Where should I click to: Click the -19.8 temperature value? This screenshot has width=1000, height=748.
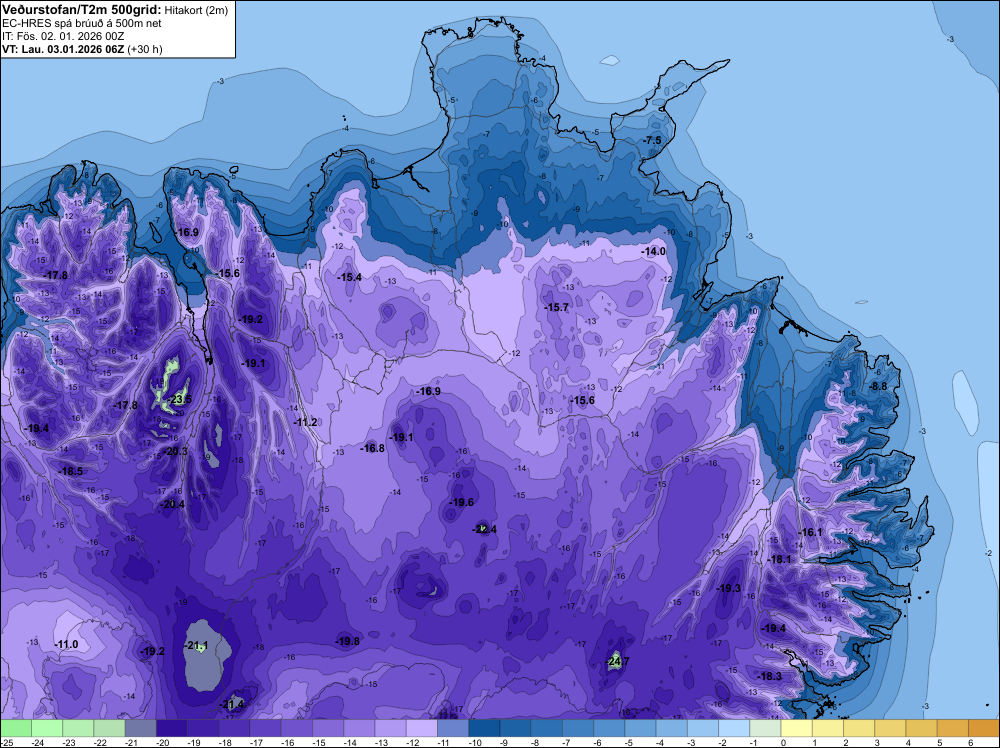click(x=348, y=642)
